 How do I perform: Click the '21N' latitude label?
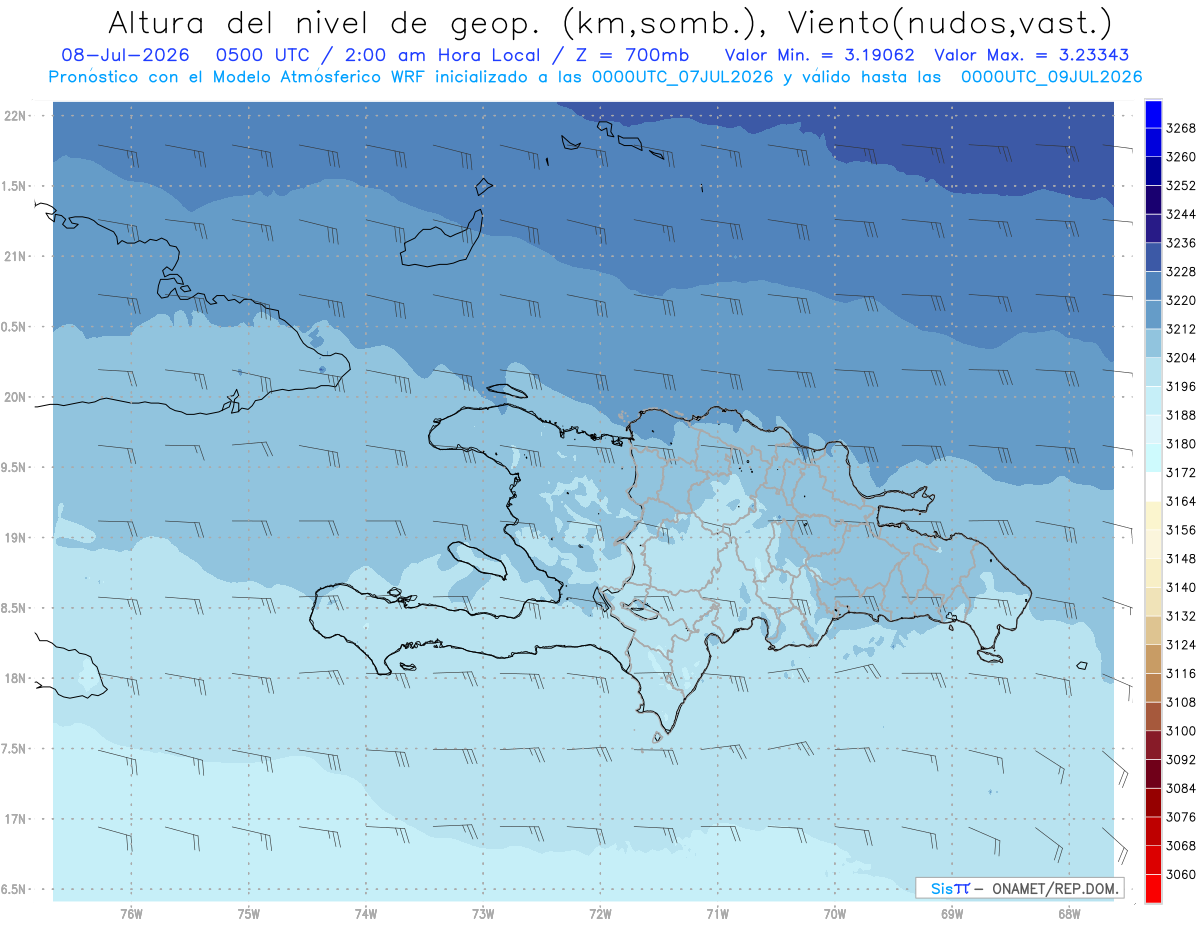16,256
